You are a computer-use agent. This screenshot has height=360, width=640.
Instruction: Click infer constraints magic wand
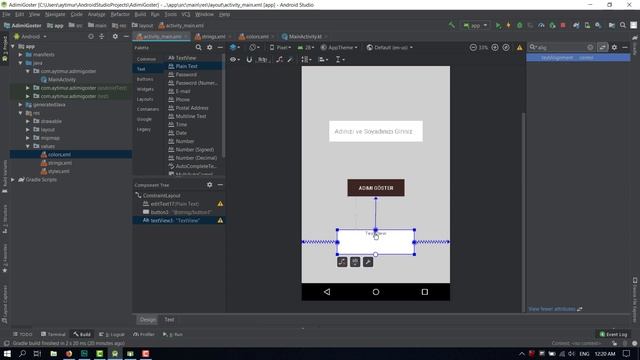290,60
